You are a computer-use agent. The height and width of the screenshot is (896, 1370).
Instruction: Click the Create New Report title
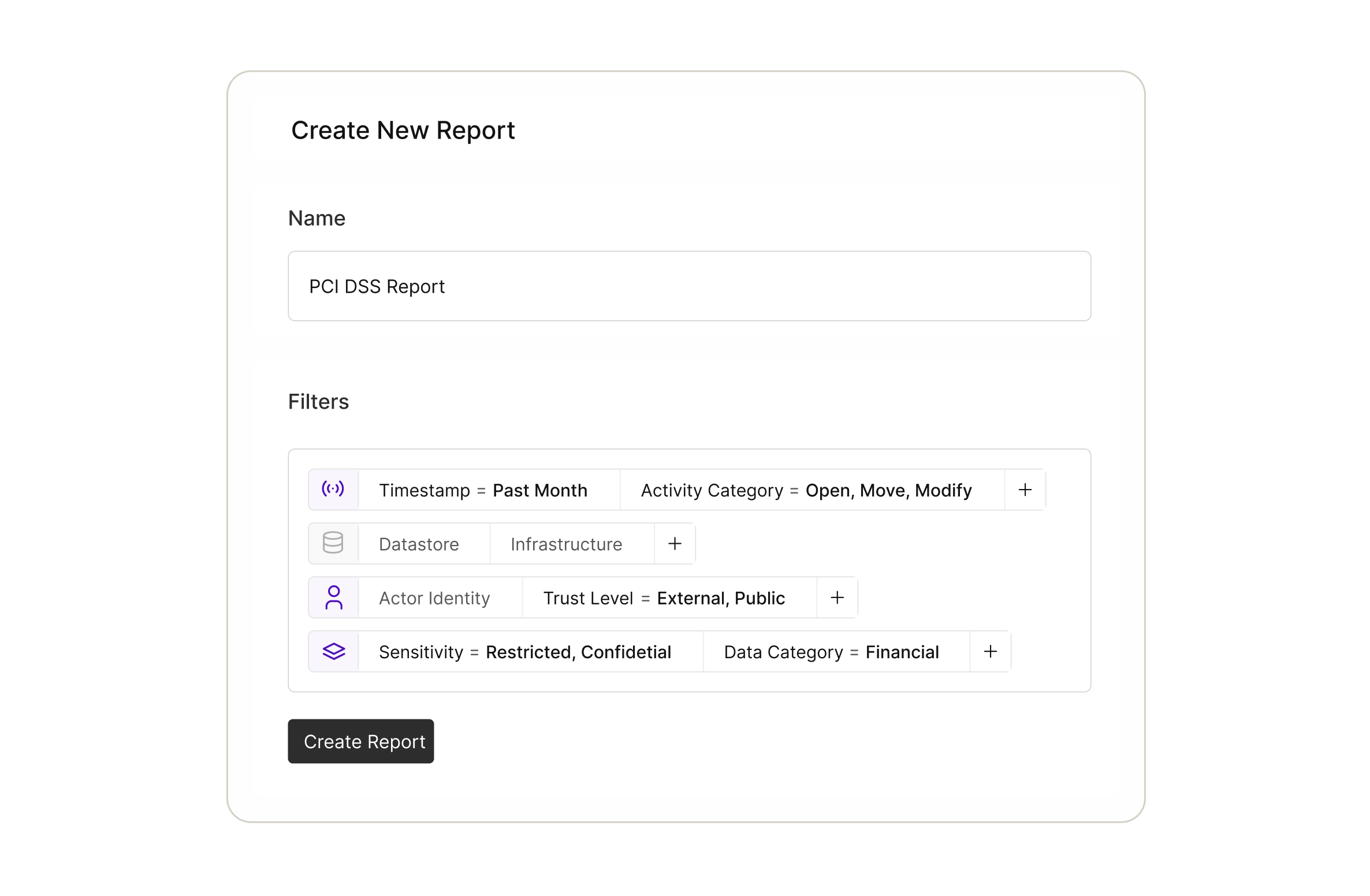[403, 130]
